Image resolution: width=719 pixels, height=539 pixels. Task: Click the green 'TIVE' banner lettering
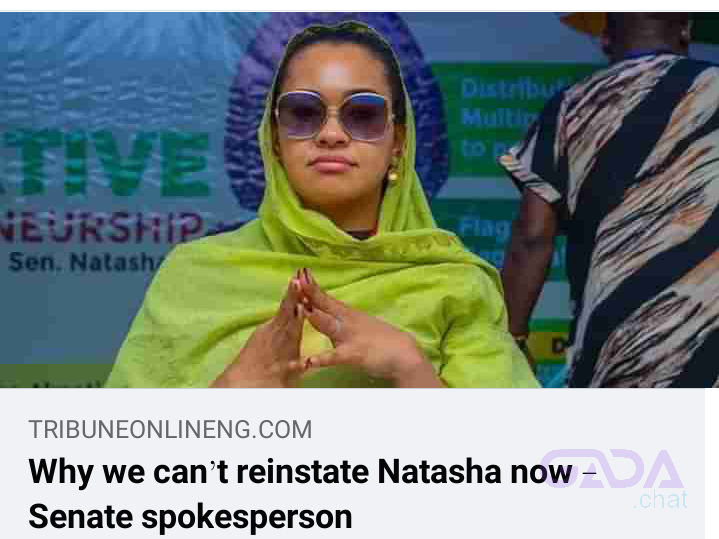(x=105, y=164)
